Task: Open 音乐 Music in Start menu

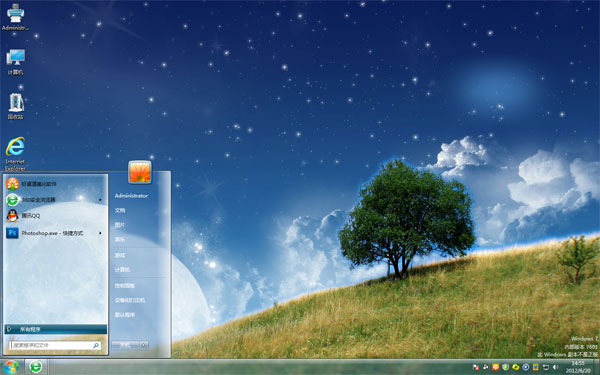Action: click(x=120, y=240)
